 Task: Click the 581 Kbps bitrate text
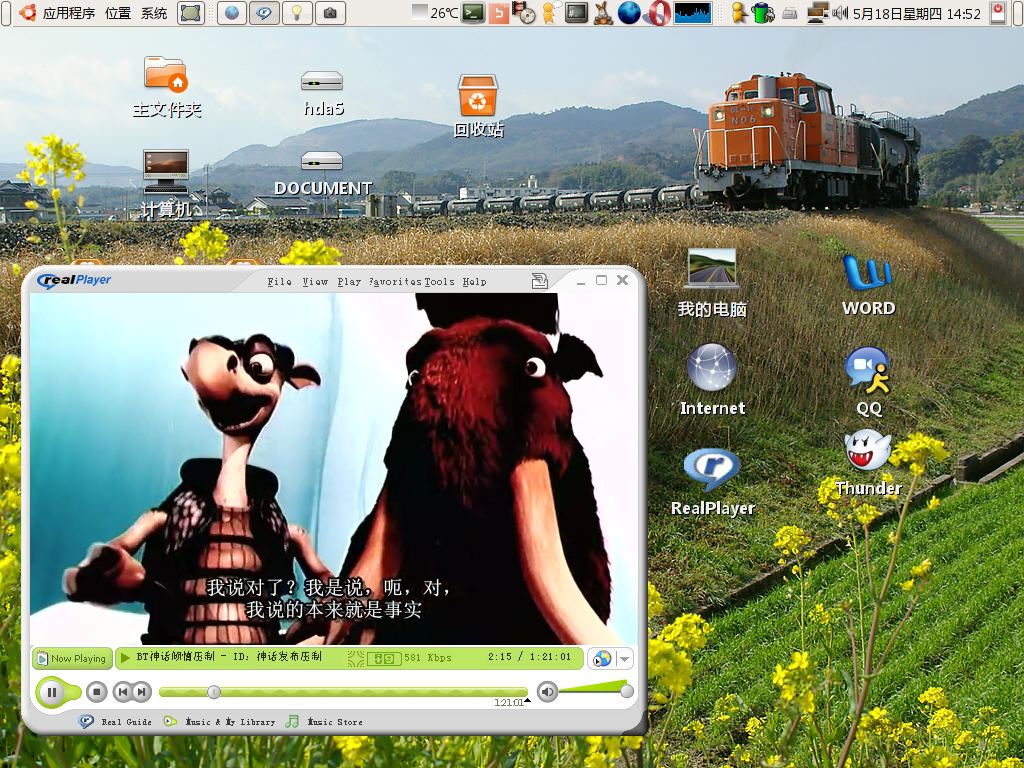point(428,658)
